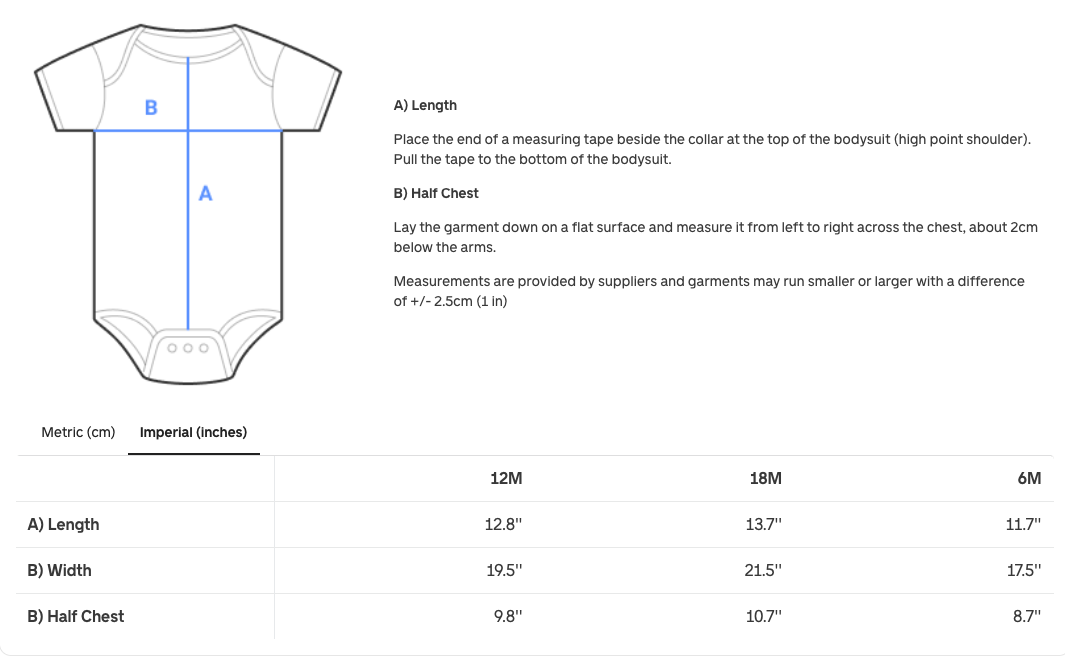The width and height of the screenshot is (1065, 660).
Task: Select the Imperial (inches) tab
Action: point(194,432)
